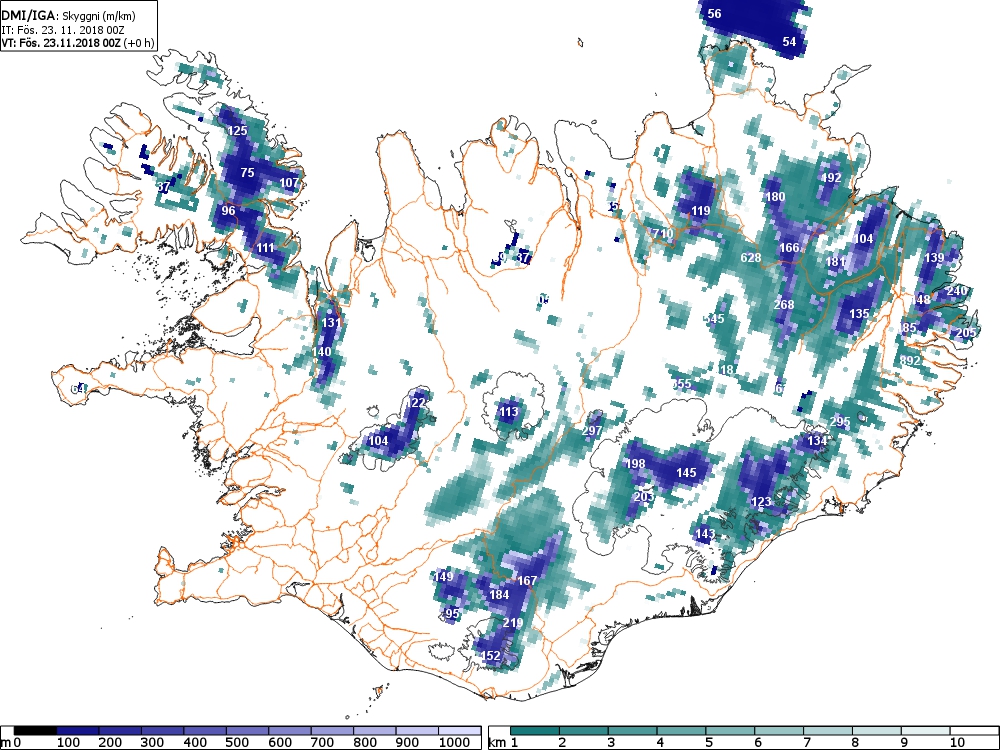Click the value 96 in the Westfjords
This screenshot has height=750, width=1000.
click(x=228, y=210)
